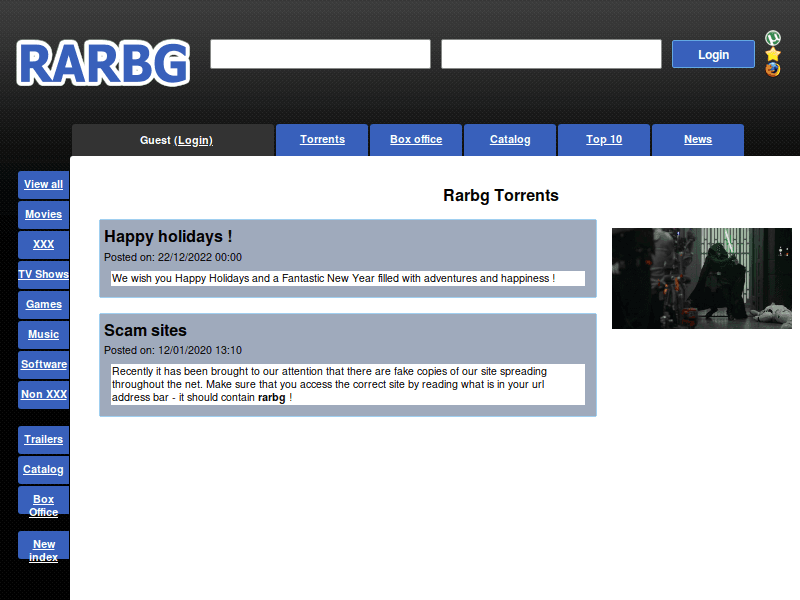Go to the Top 10 tab
Screen dimensions: 800x600
(x=604, y=139)
